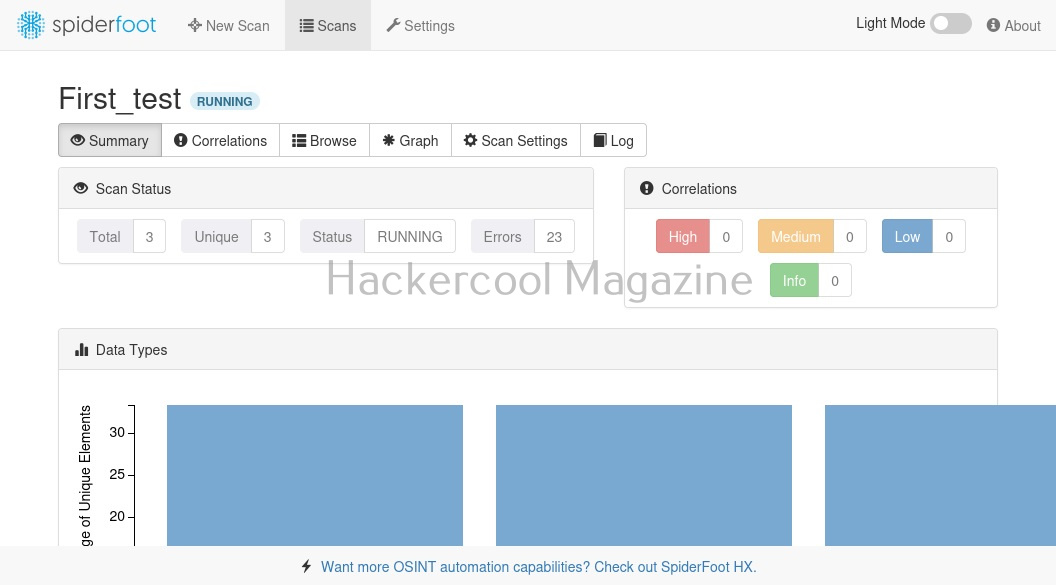Open the SpiderFoot HX promotional link

[x=538, y=567]
